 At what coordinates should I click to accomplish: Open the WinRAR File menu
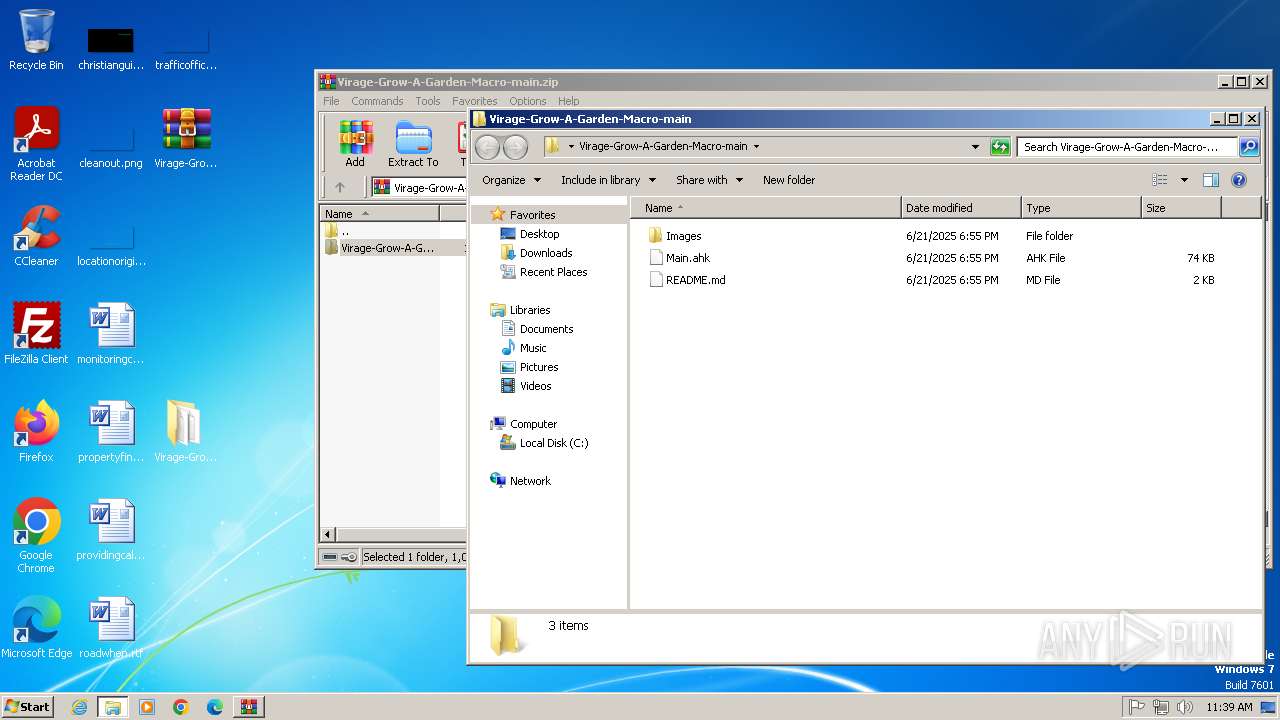click(331, 101)
